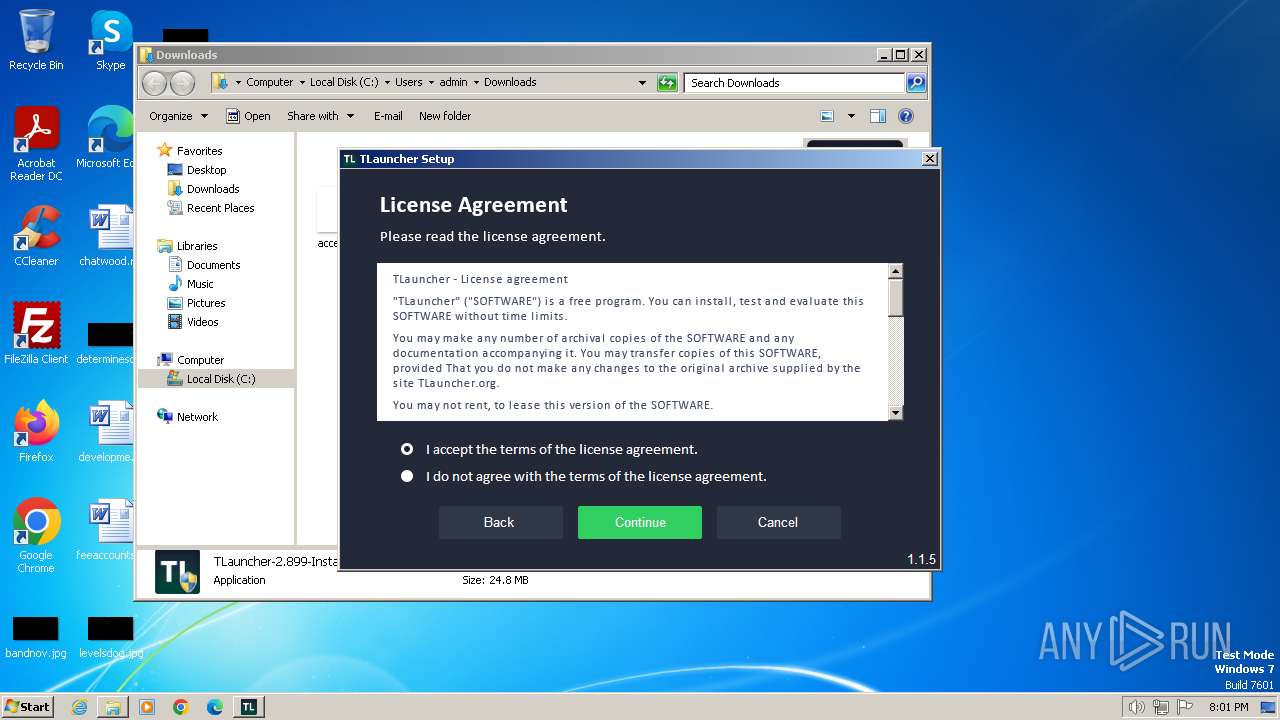Launch Acrobat Reader DC from desktop
The width and height of the screenshot is (1280, 720).
click(x=37, y=143)
